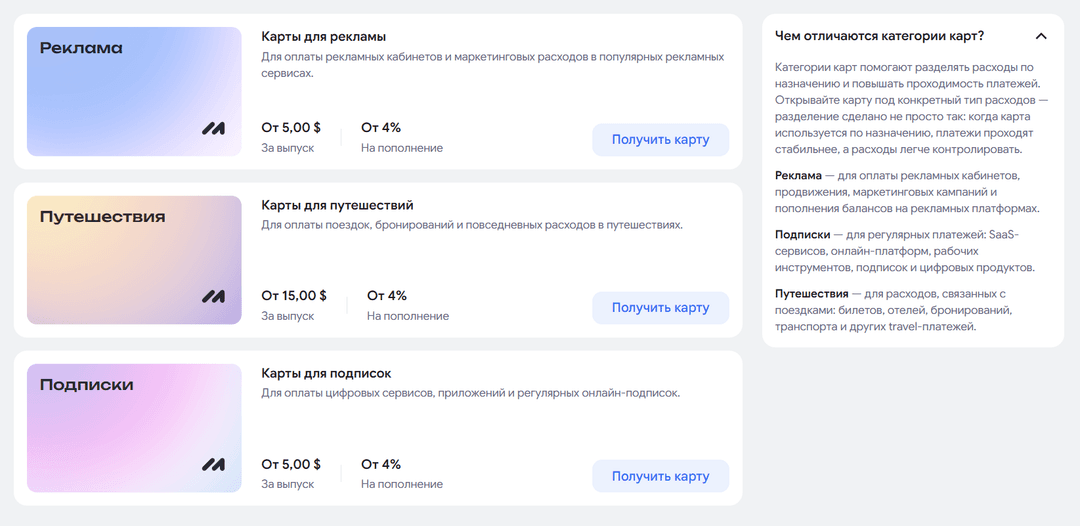This screenshot has width=1080, height=526.
Task: Get a card for subscriptions
Action: [x=661, y=476]
